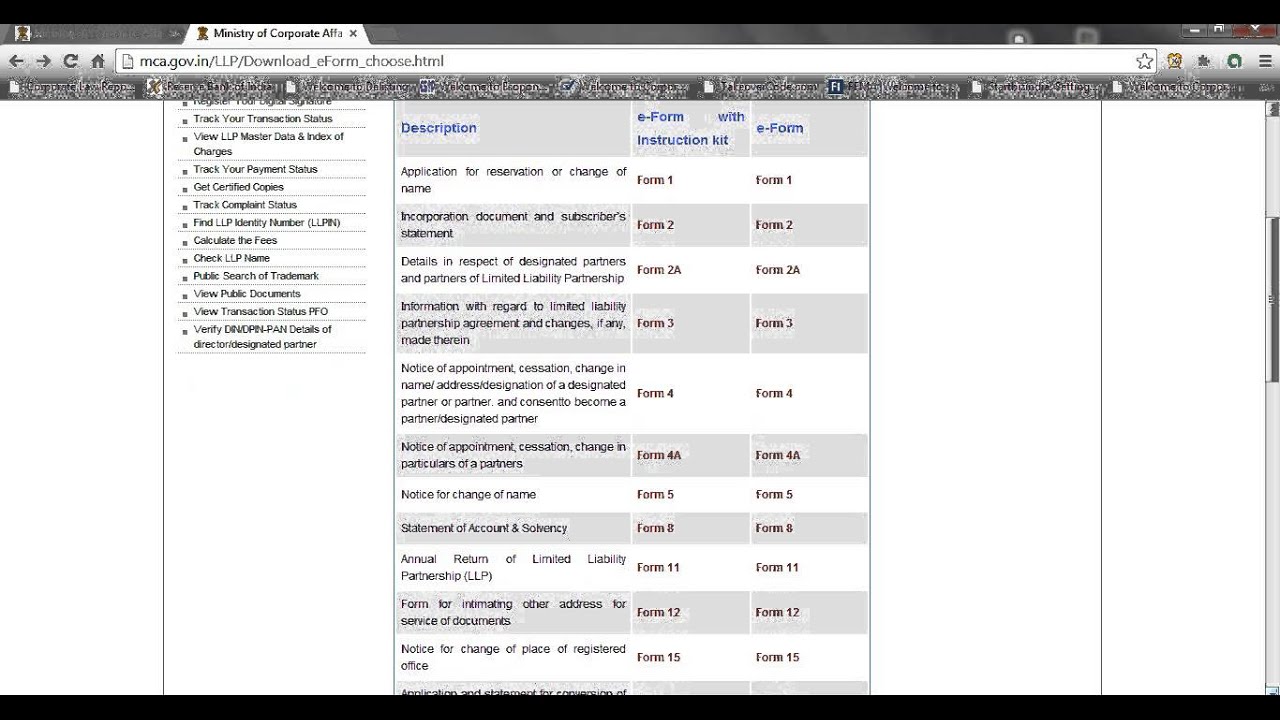Screen dimensions: 1280x720
Task: Download Form 4A with instruction kit
Action: 659,455
